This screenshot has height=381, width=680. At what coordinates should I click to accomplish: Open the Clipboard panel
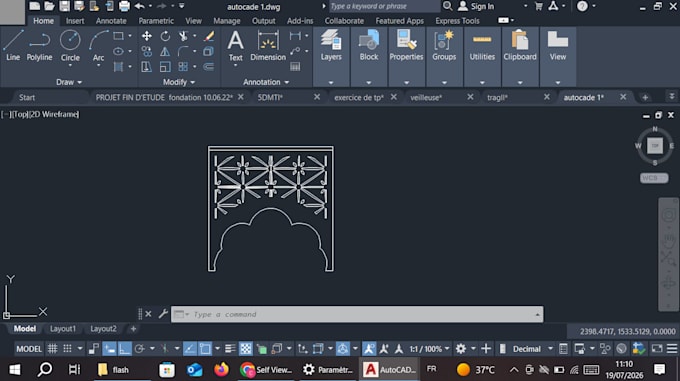point(520,46)
